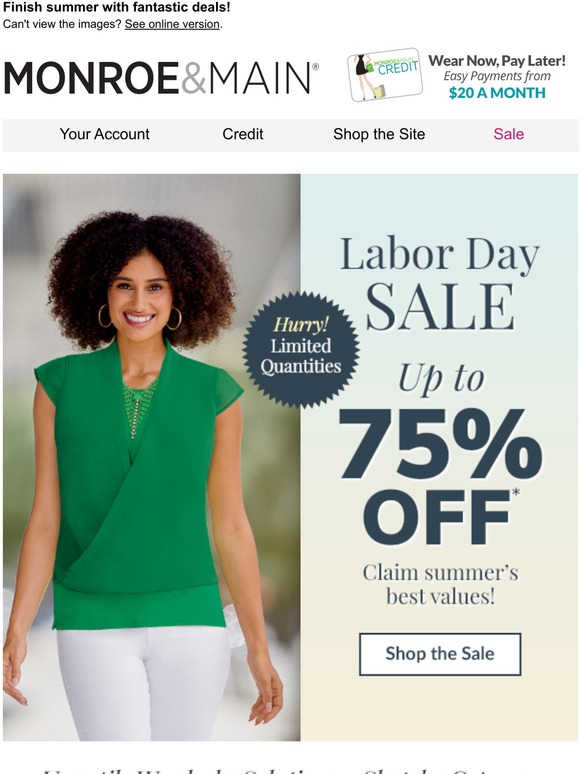Go to the Credit navigation item
This screenshot has width=580, height=774.
pos(242,134)
